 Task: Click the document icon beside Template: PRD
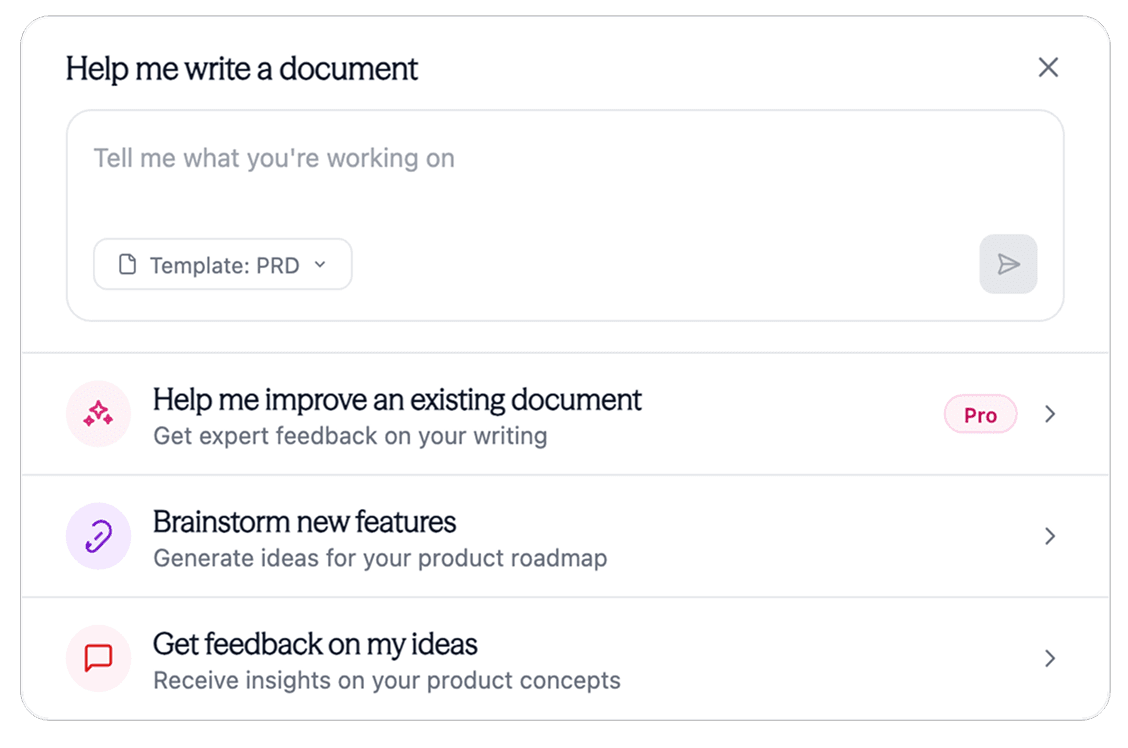pos(128,264)
